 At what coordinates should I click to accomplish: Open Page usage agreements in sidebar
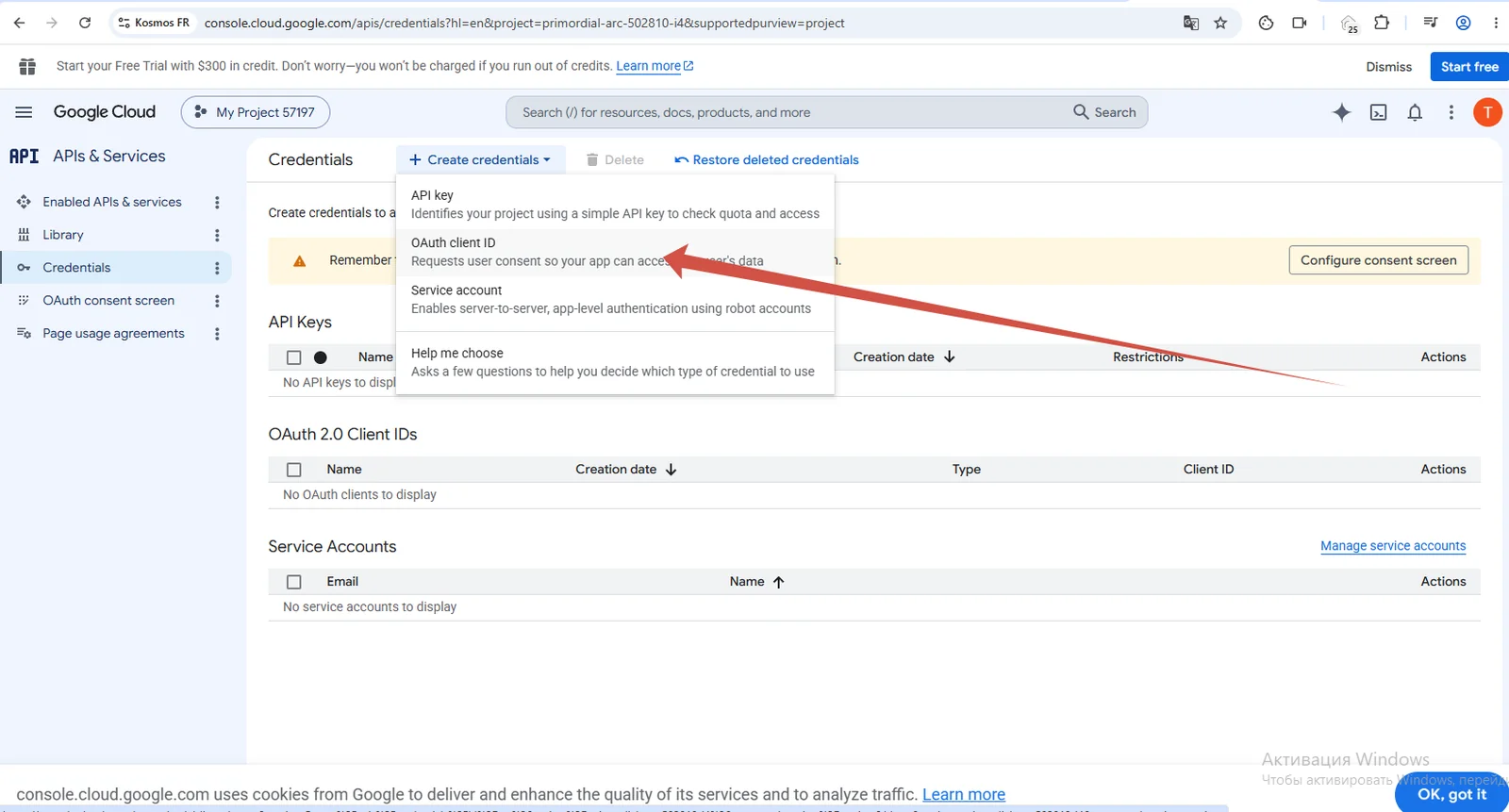tap(113, 334)
